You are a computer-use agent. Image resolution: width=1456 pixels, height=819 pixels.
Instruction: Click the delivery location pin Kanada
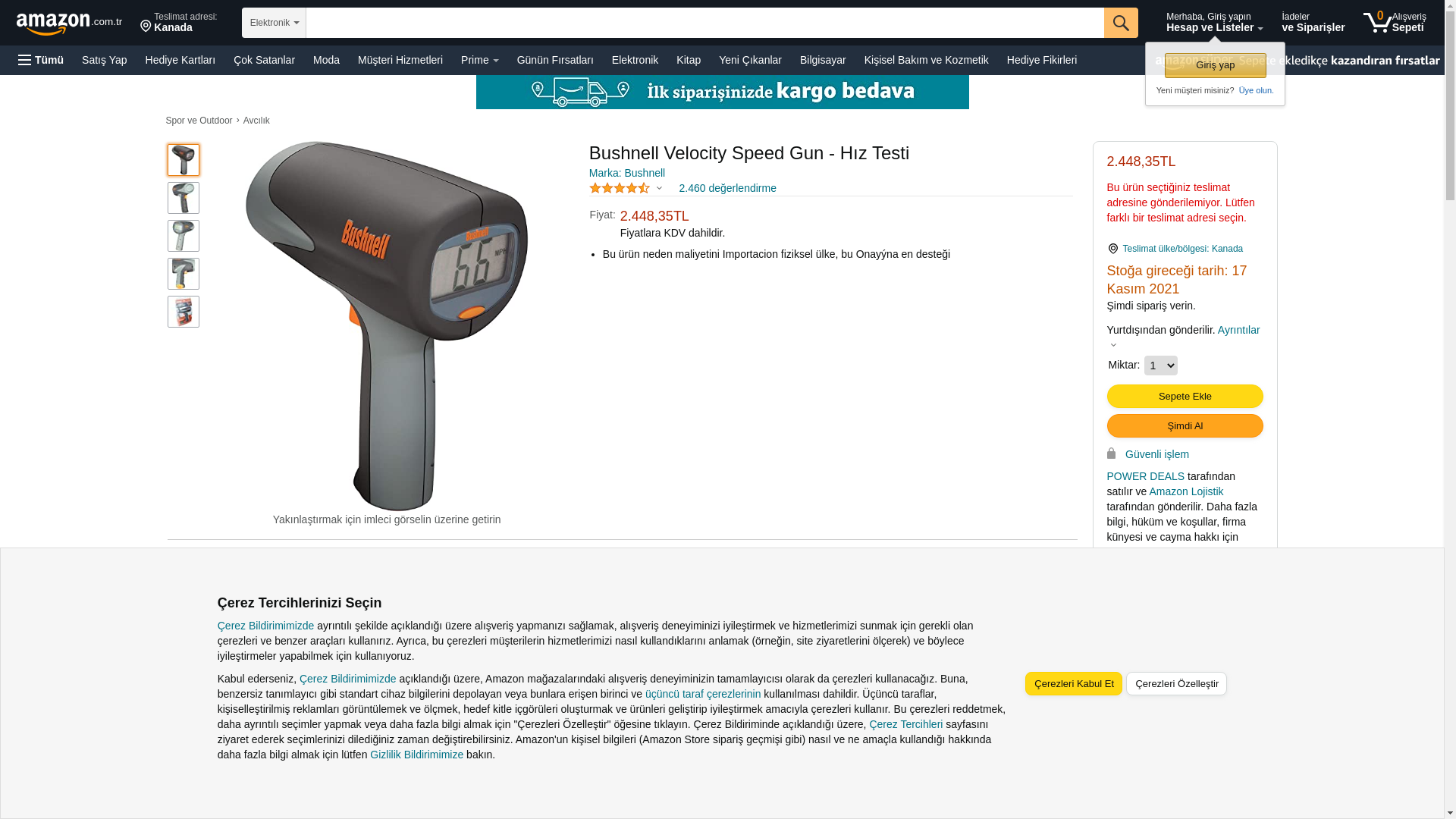179,23
